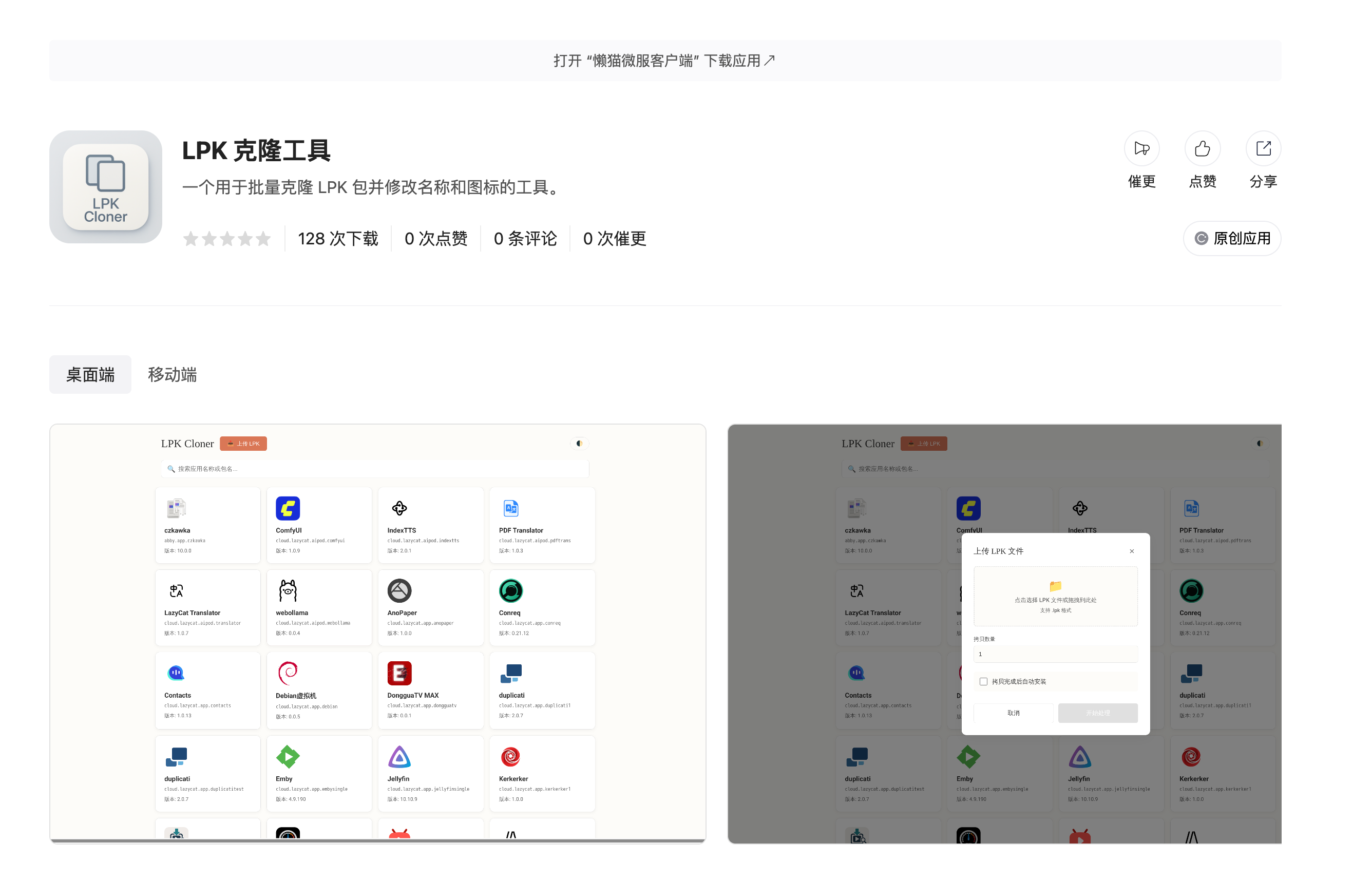Viewport: 1372px width, 881px height.
Task: Click the 搜索应用名称或包名 search field
Action: [x=375, y=469]
